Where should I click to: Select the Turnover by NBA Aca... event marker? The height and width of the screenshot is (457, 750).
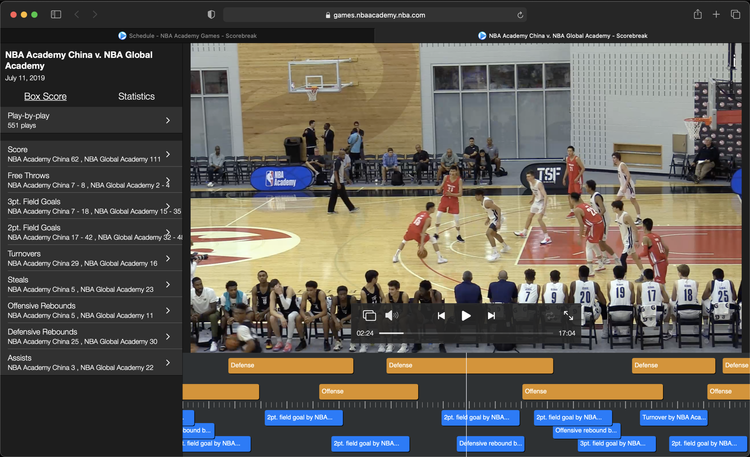(673, 417)
